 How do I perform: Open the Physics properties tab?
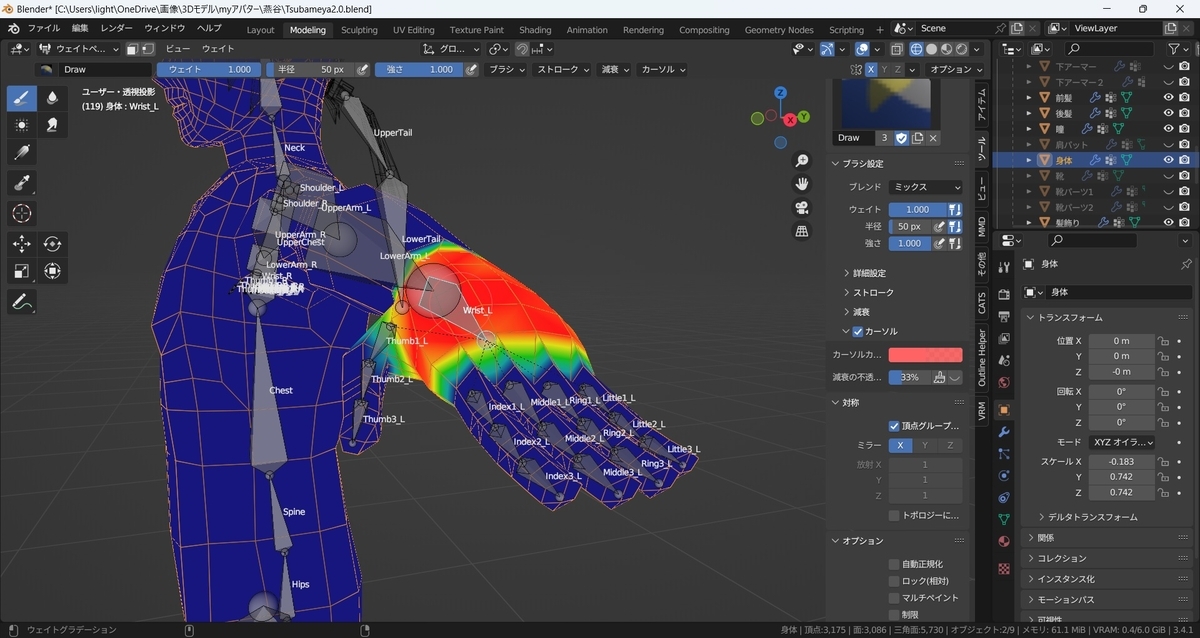point(1004,475)
